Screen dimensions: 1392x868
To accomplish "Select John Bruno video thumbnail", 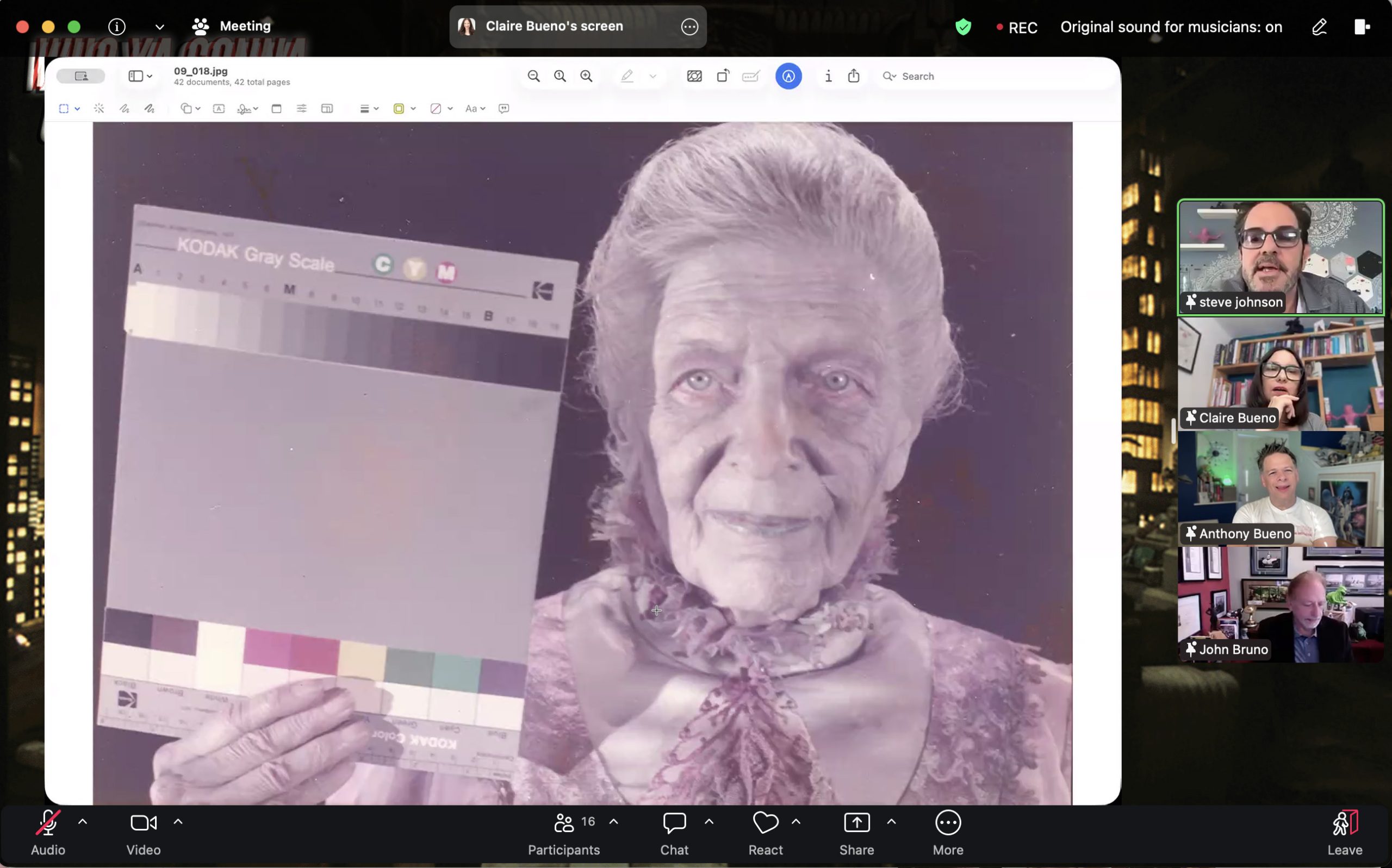I will [1281, 605].
